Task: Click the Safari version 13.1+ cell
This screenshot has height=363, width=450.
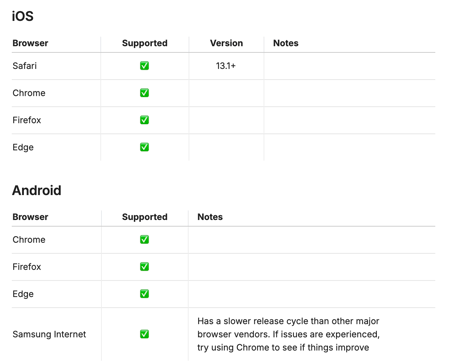Action: click(226, 66)
